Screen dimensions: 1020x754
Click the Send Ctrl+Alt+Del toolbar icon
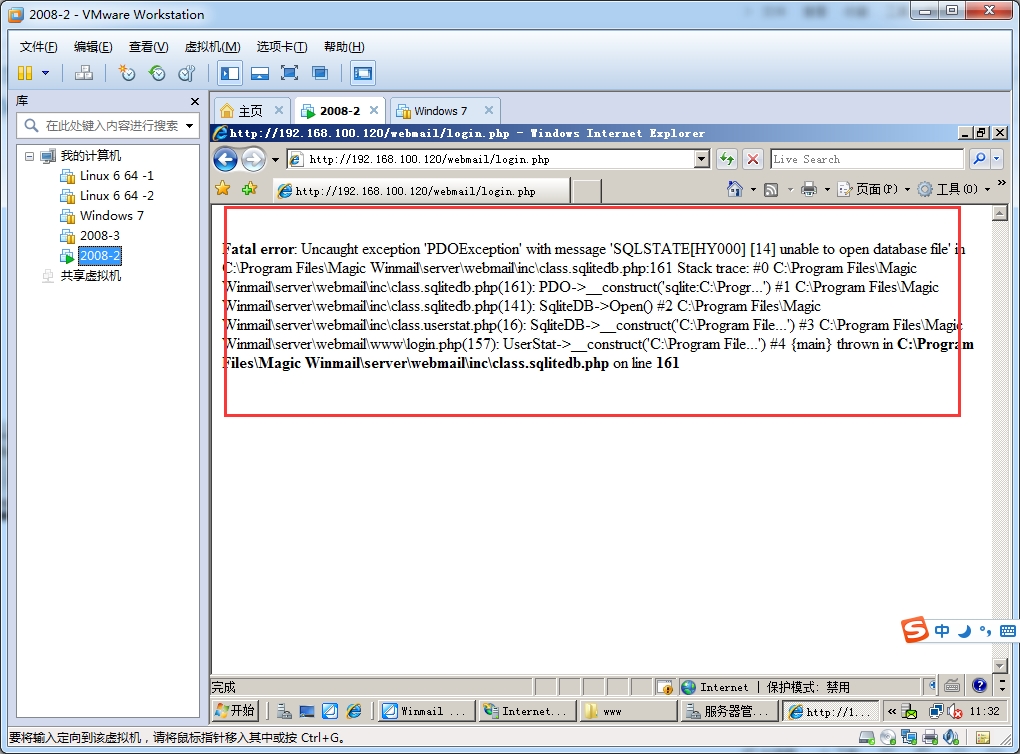click(83, 73)
